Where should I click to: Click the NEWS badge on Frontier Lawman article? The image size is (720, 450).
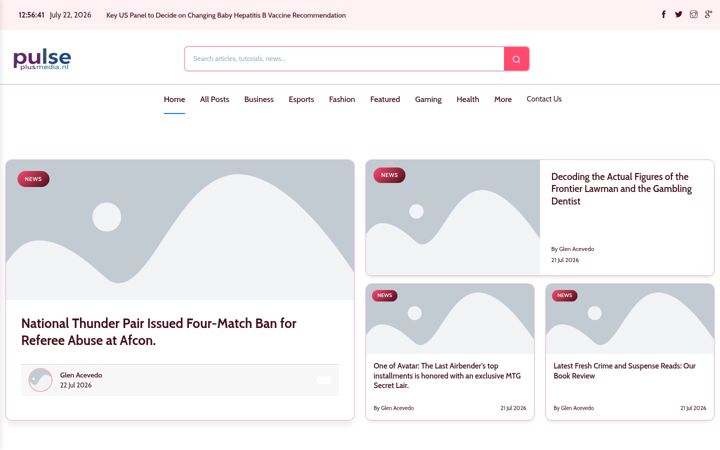389,175
